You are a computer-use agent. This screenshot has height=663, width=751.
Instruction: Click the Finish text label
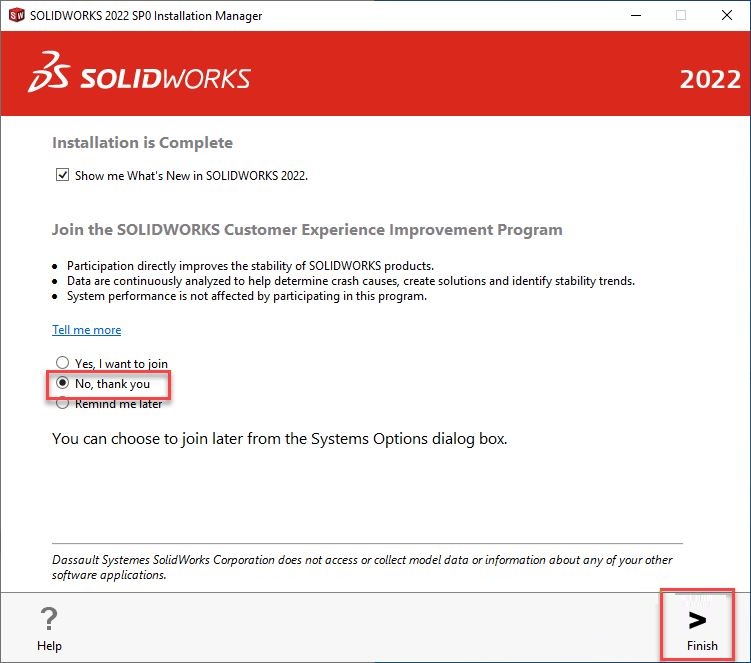[x=702, y=646]
